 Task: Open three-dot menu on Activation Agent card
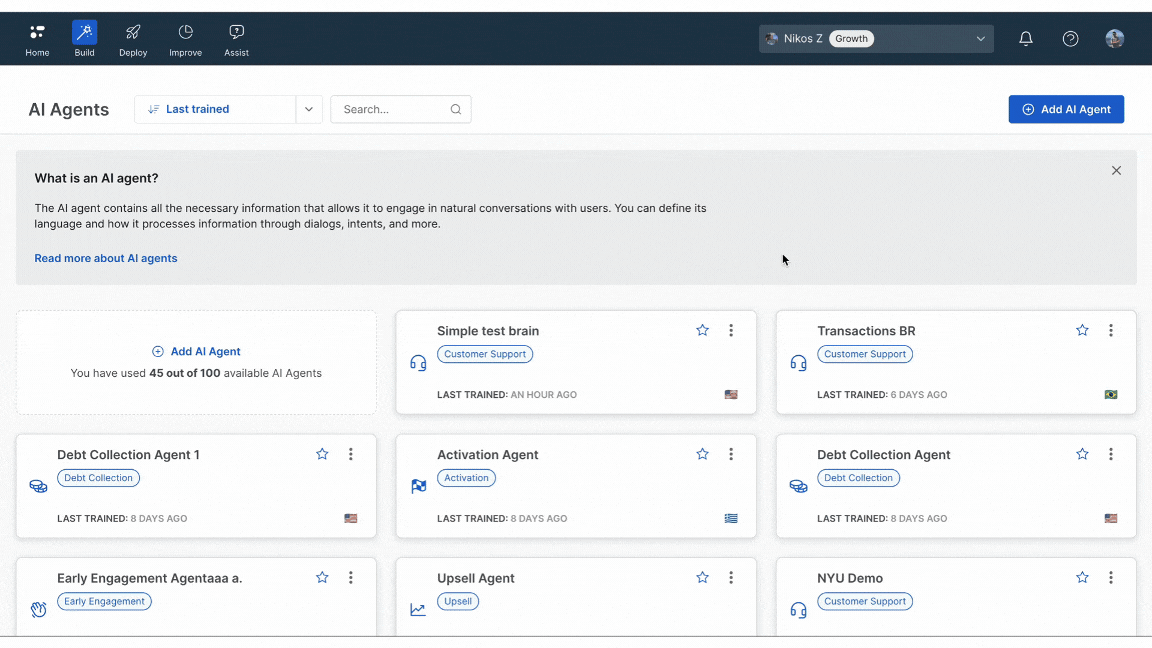[x=731, y=455]
